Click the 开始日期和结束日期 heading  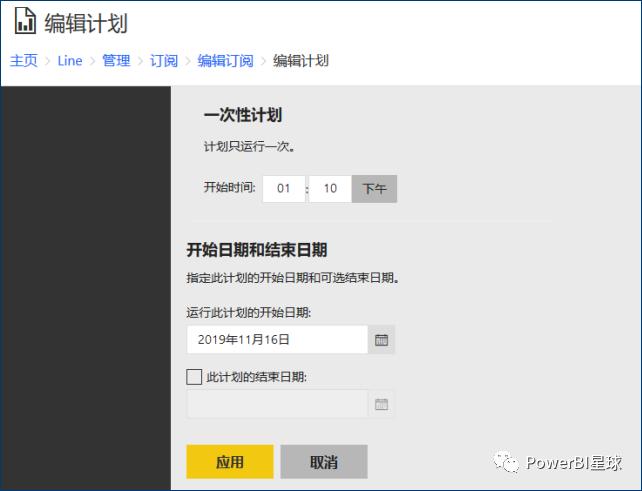[x=257, y=250]
